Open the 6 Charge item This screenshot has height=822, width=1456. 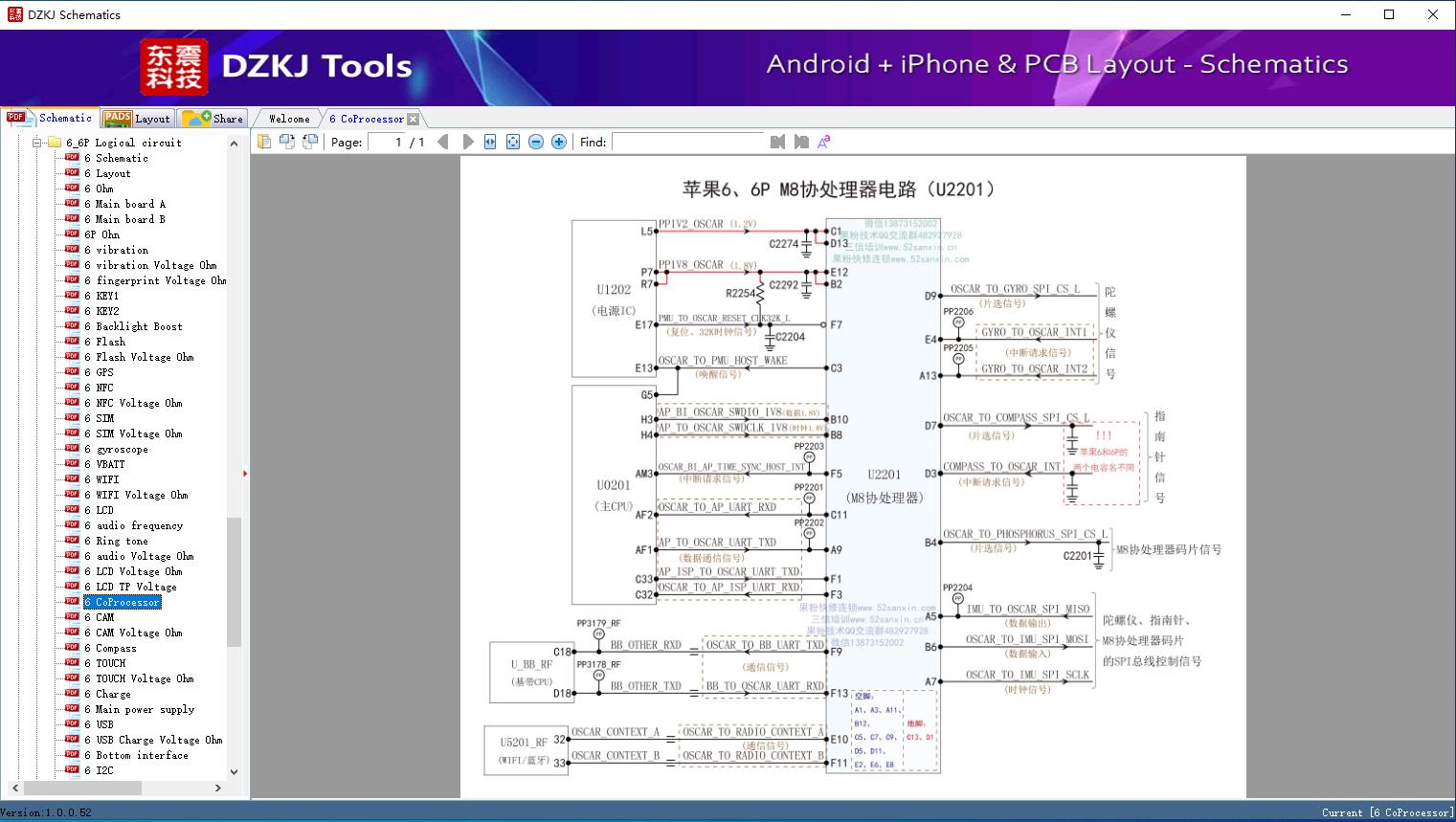pyautogui.click(x=107, y=694)
